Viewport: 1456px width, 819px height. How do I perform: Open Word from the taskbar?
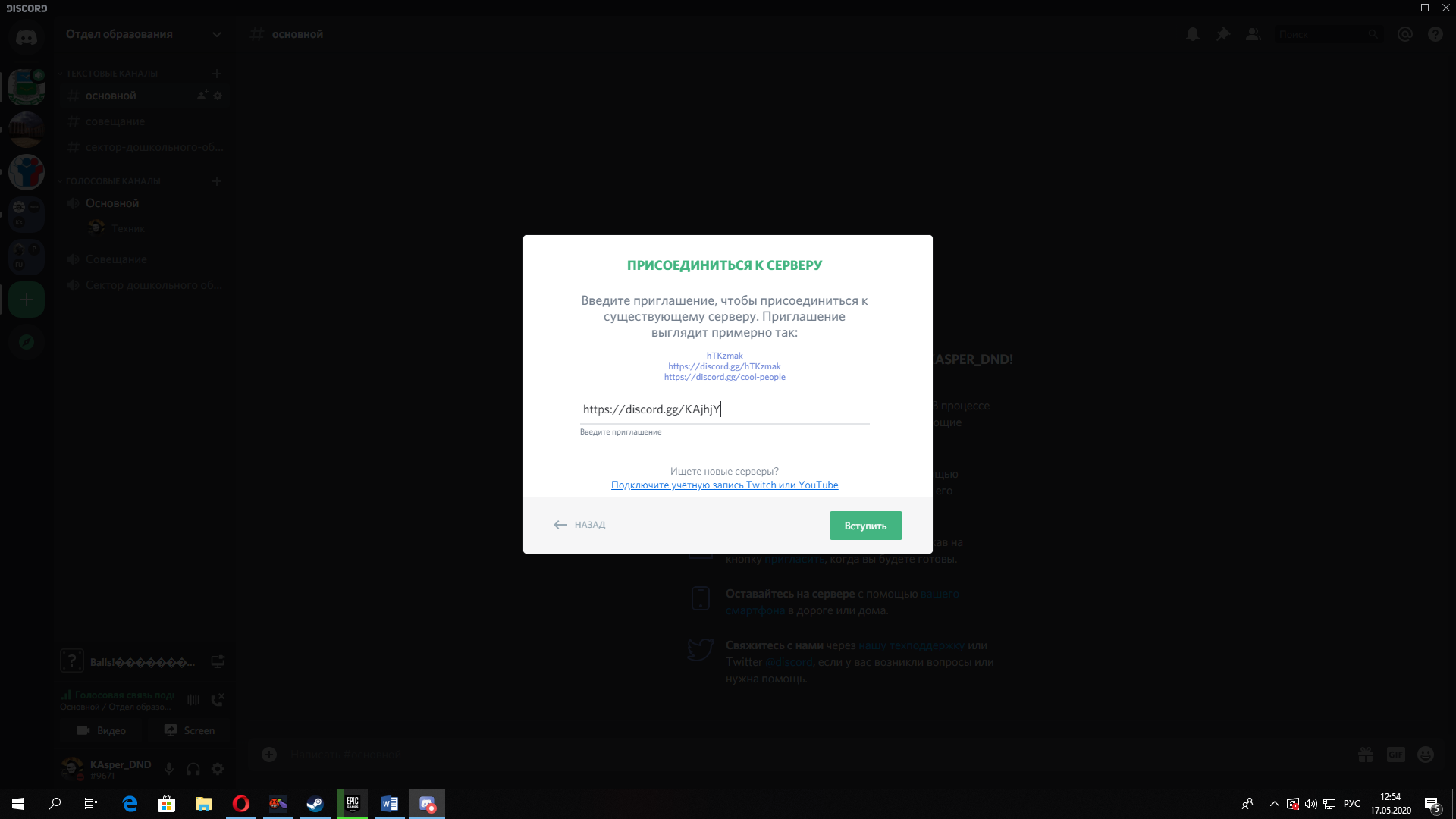pos(389,804)
